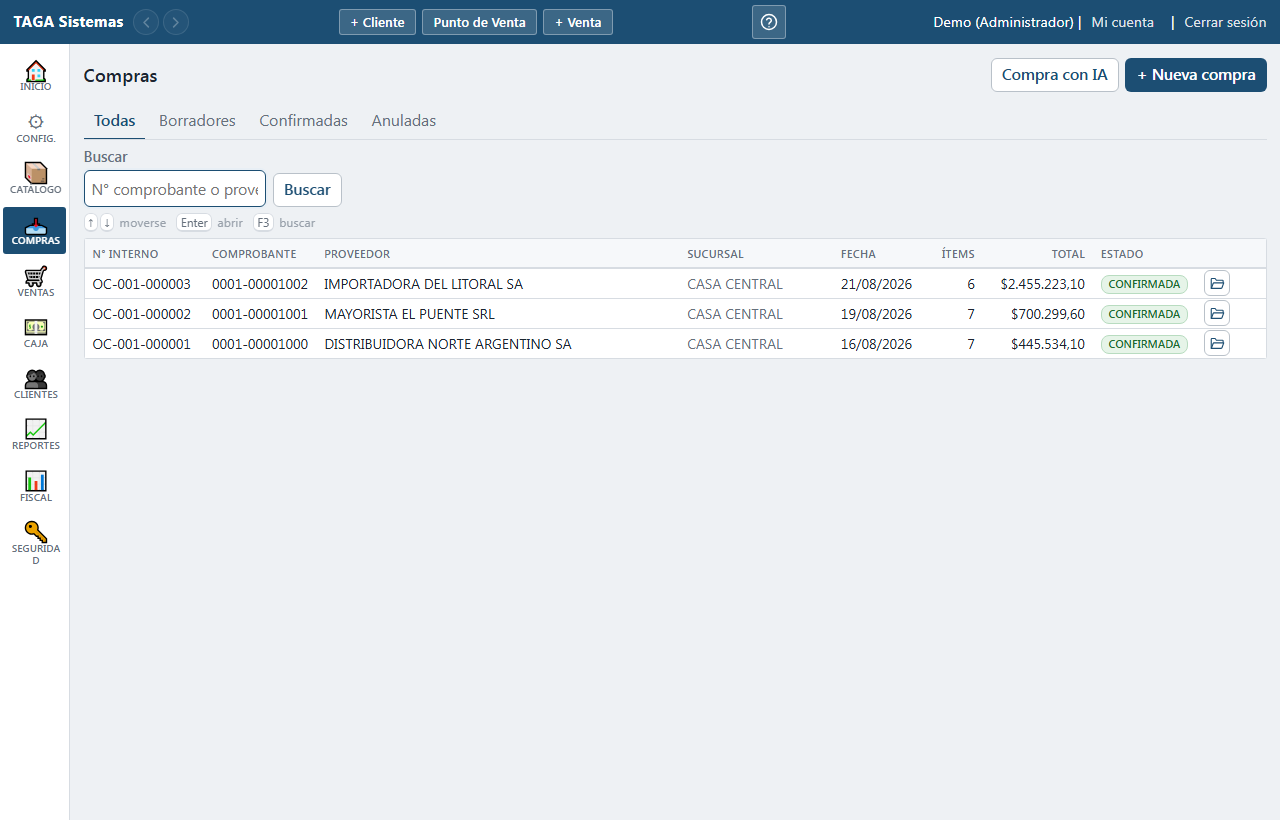Click Cerrar sesión to log out
Viewport: 1280px width, 820px height.
[x=1225, y=22]
